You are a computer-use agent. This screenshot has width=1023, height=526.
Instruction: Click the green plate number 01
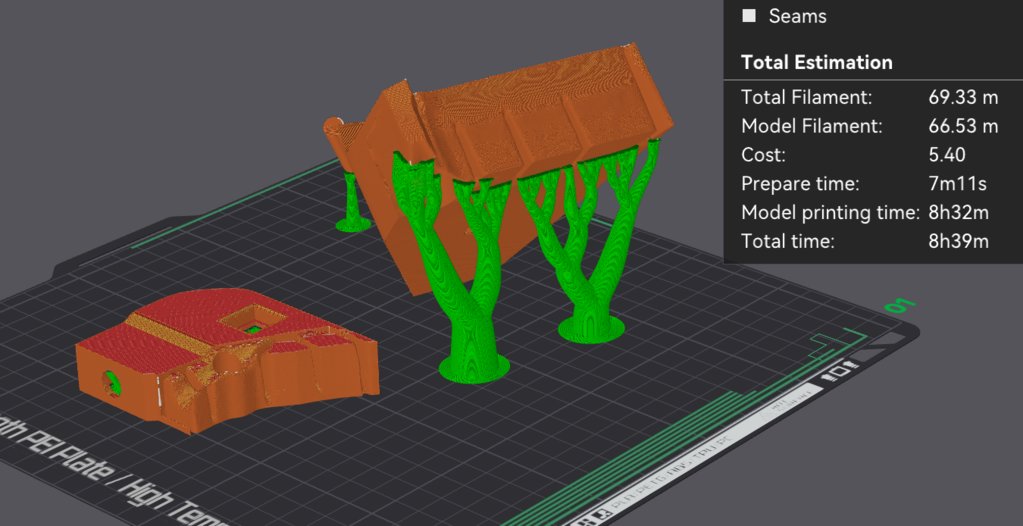900,305
